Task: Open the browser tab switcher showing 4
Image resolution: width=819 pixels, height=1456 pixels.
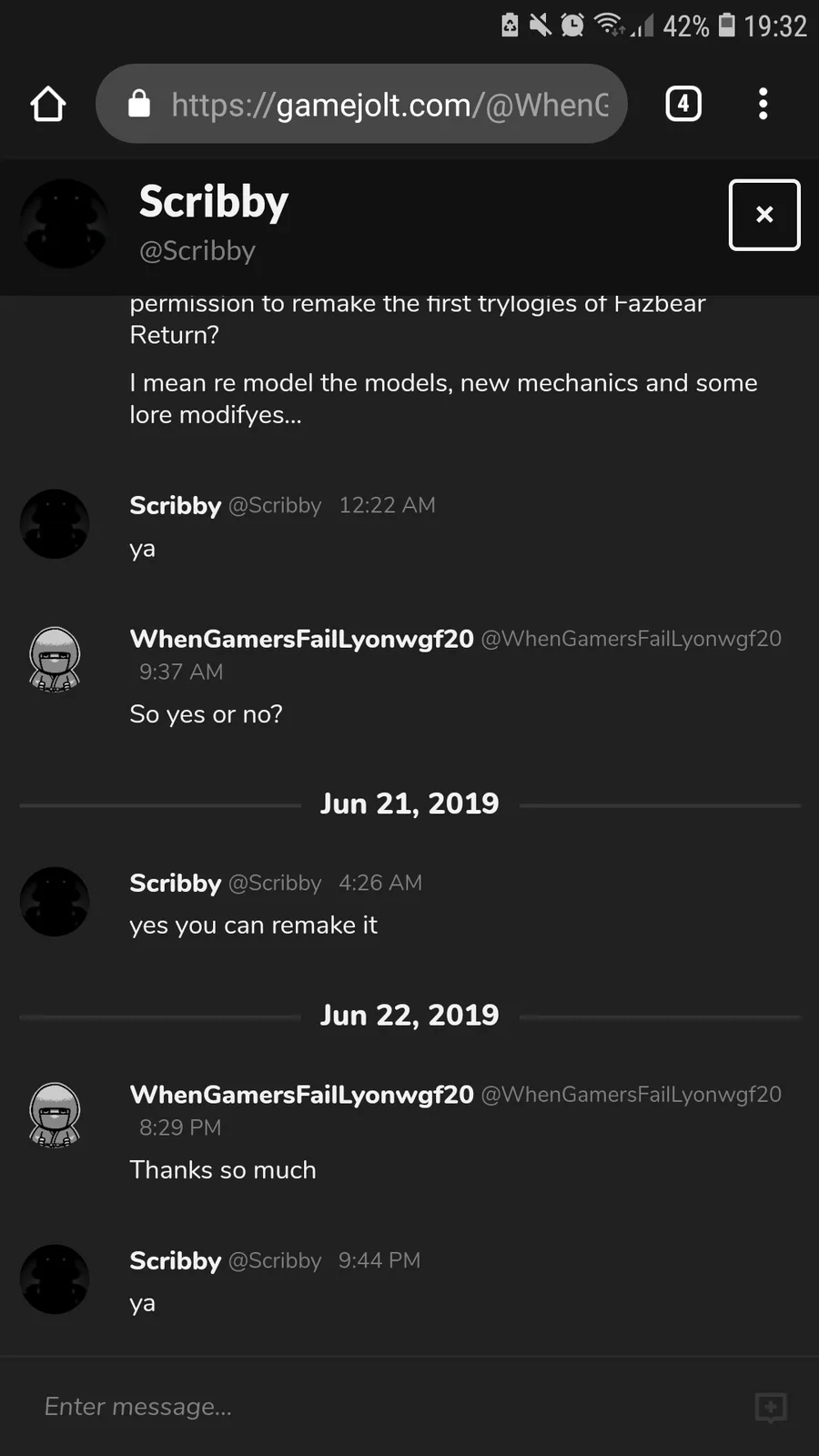Action: [683, 104]
